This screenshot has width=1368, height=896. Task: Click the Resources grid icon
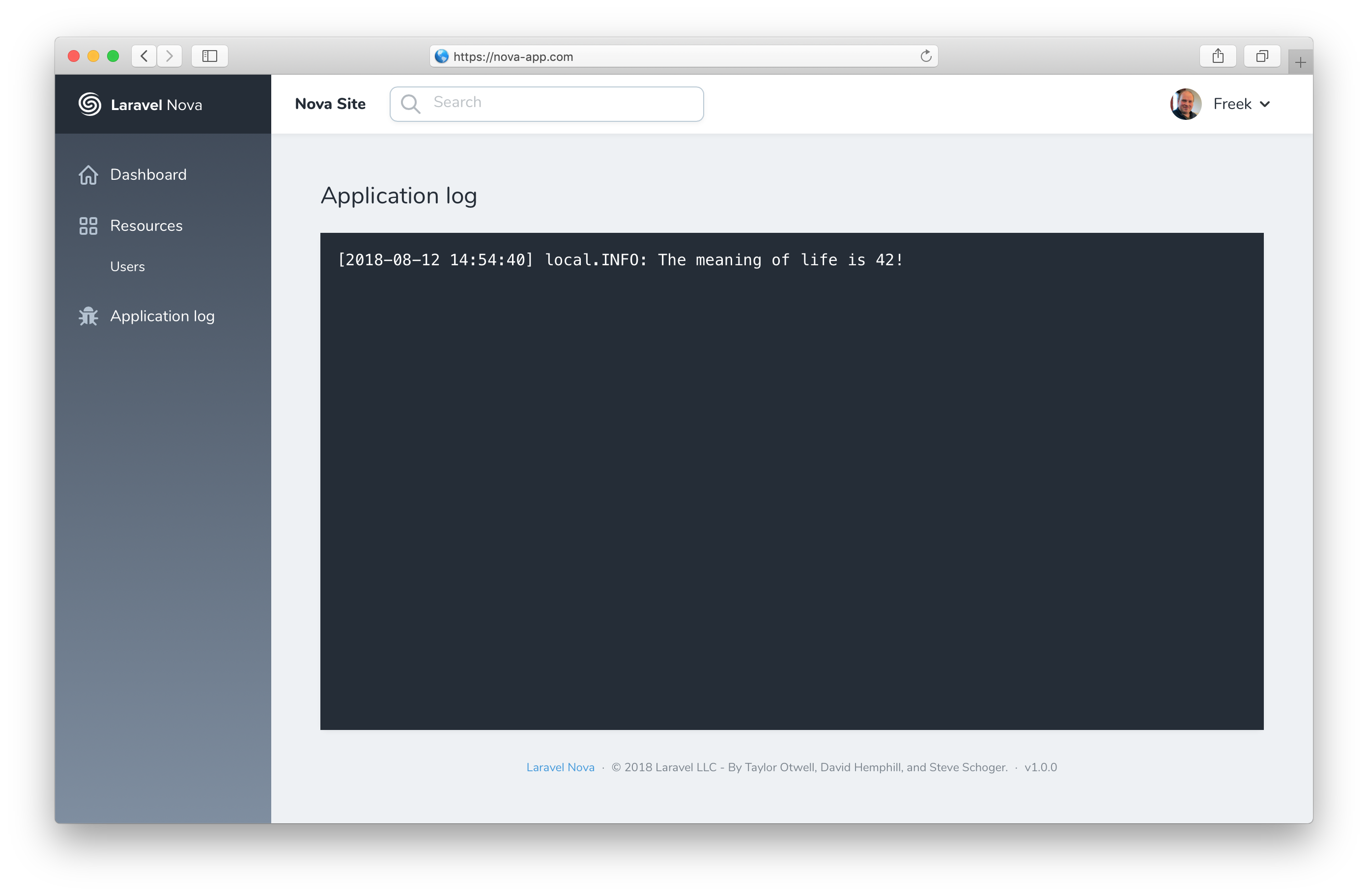click(x=88, y=226)
